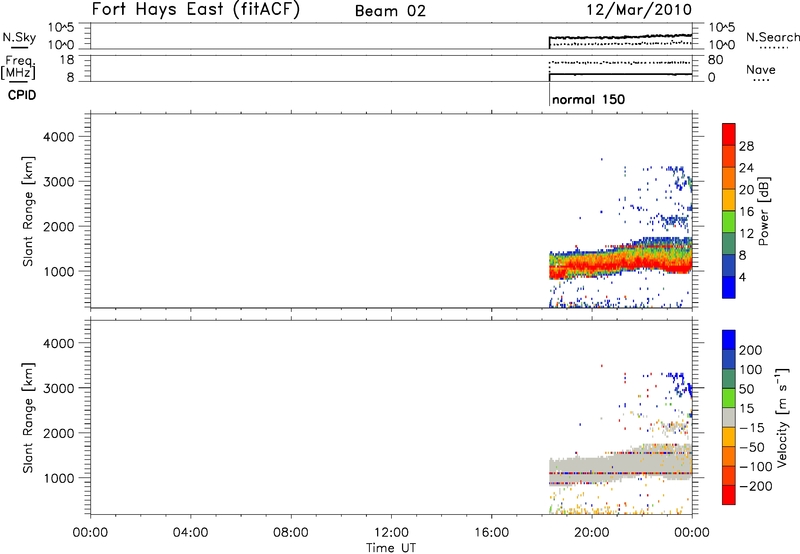Click the solid frequency line in the Freq panel

620,74
